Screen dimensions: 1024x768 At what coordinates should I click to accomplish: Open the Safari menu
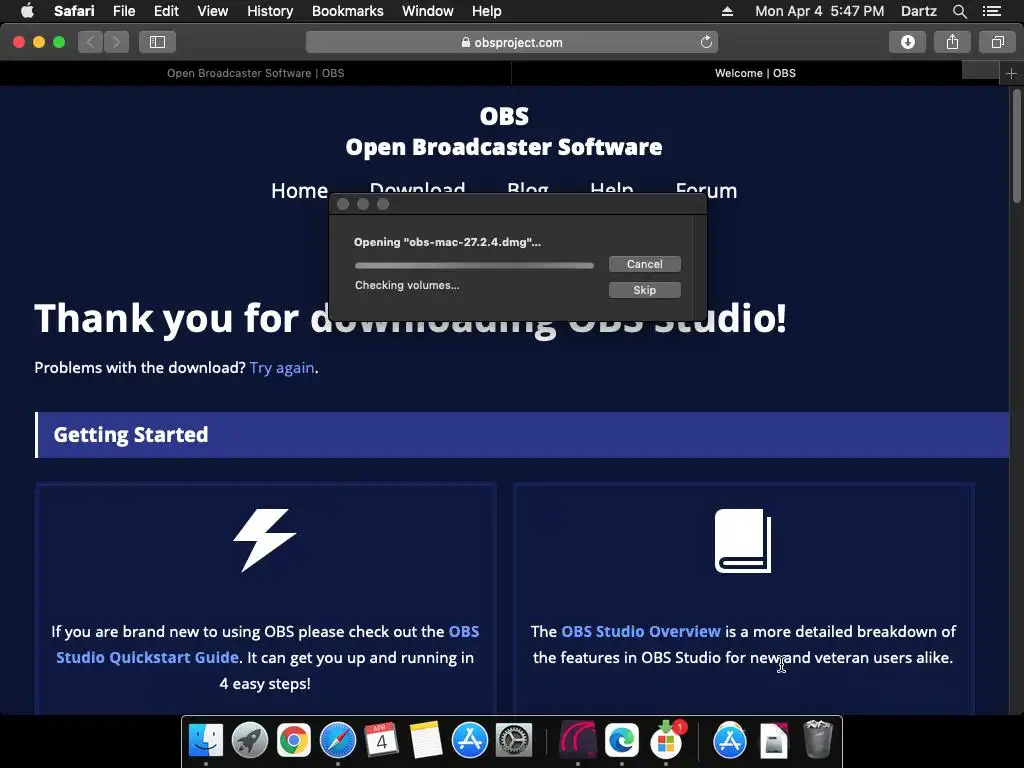click(74, 11)
